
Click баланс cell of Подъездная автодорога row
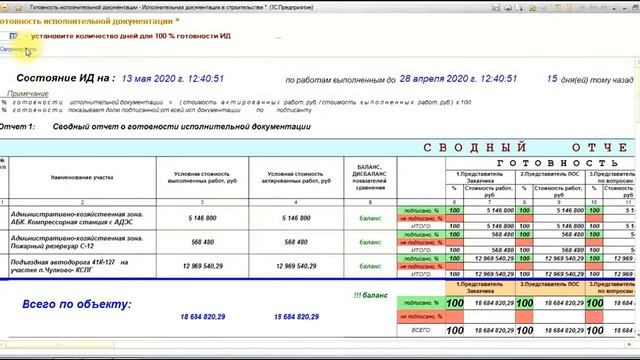point(370,266)
